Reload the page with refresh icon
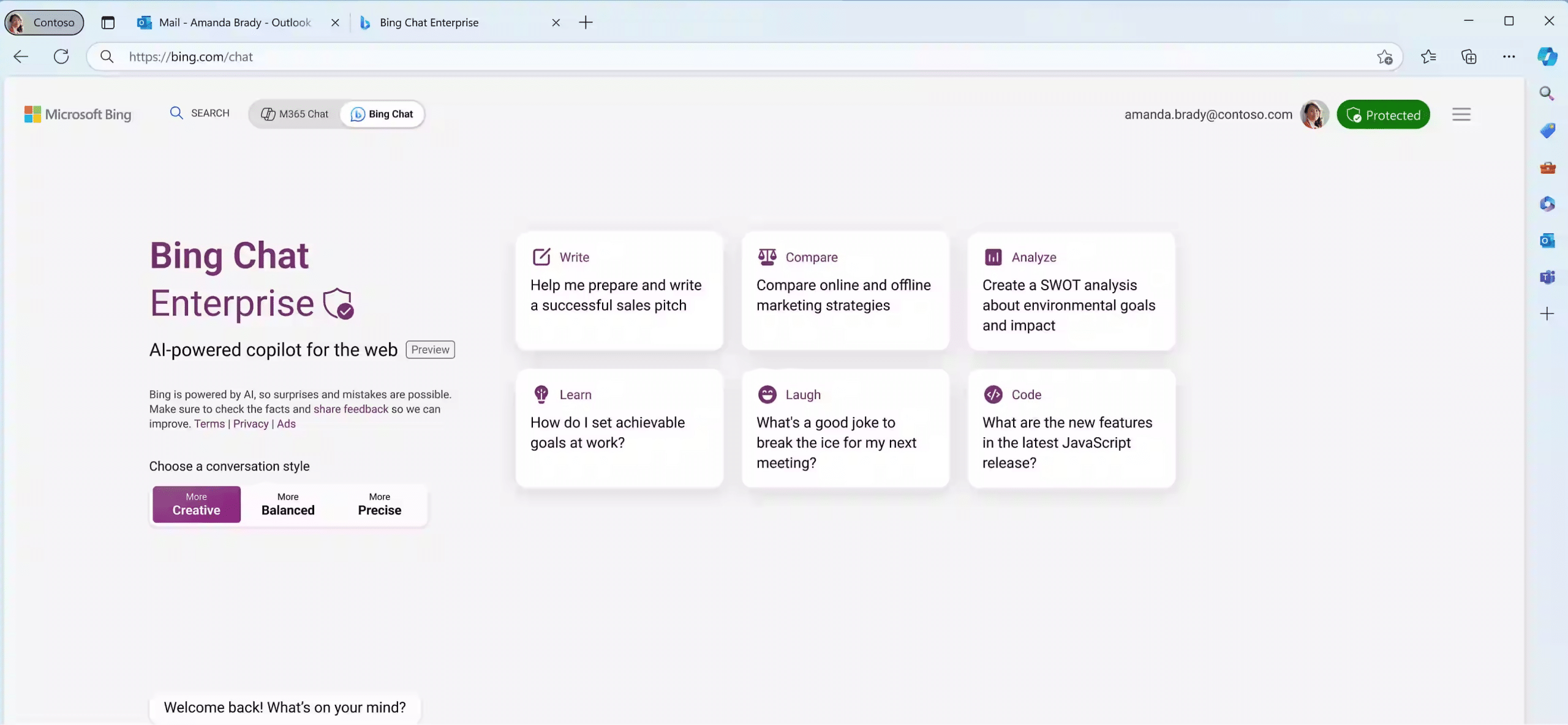 pos(61,57)
